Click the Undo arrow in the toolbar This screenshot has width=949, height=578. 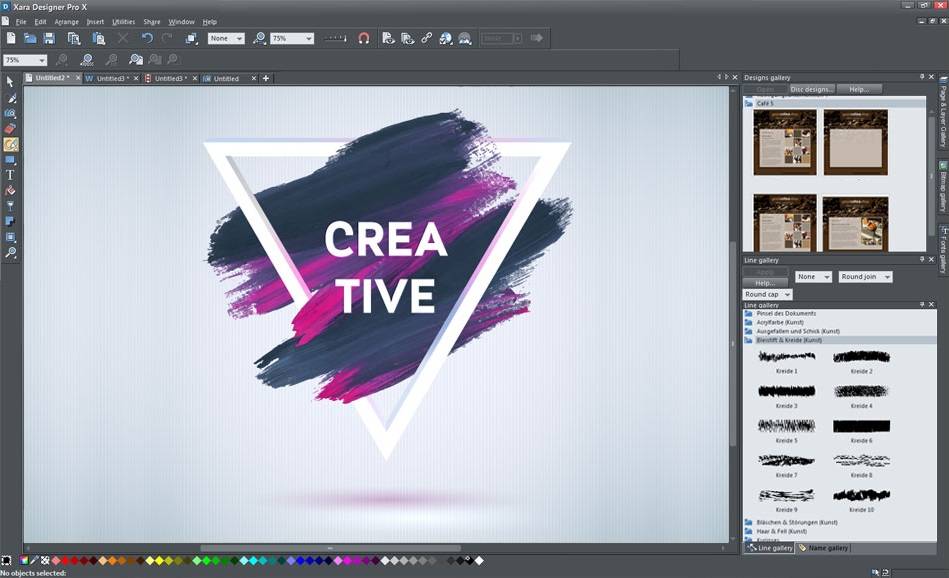[x=147, y=38]
